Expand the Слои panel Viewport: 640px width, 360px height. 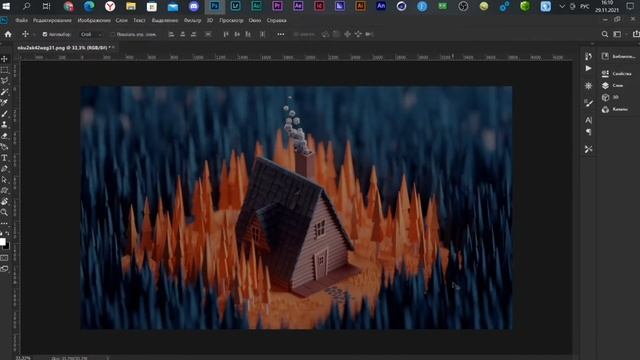coord(613,85)
